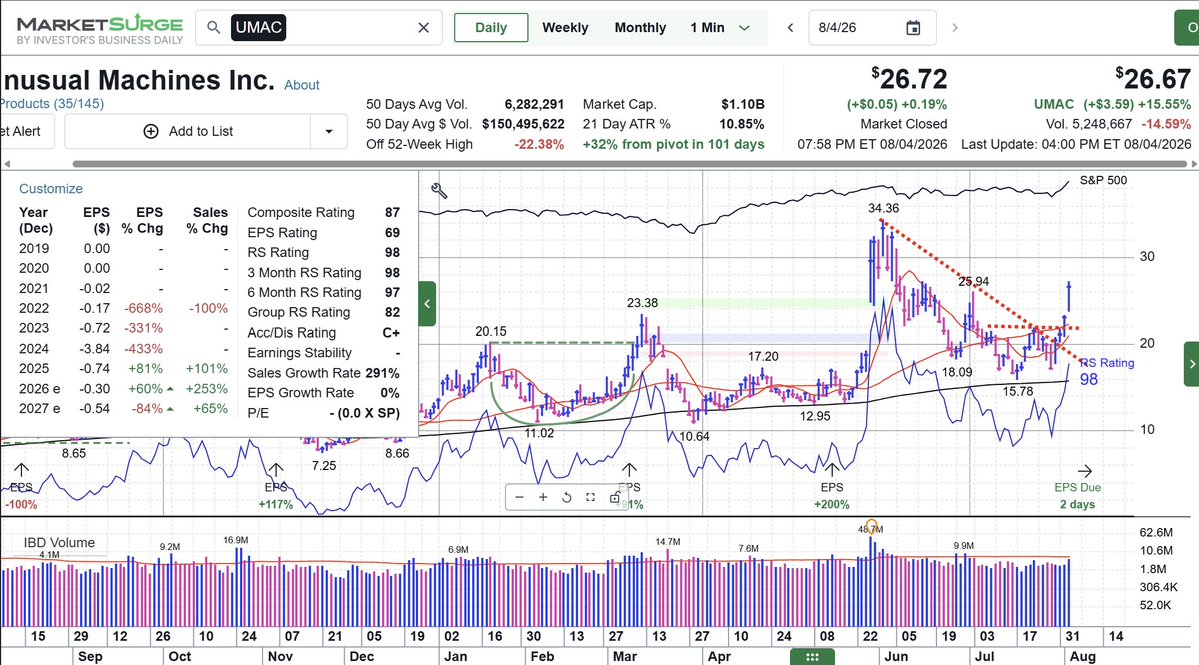Image resolution: width=1199 pixels, height=665 pixels.
Task: Select the Daily chart tab
Action: (491, 28)
